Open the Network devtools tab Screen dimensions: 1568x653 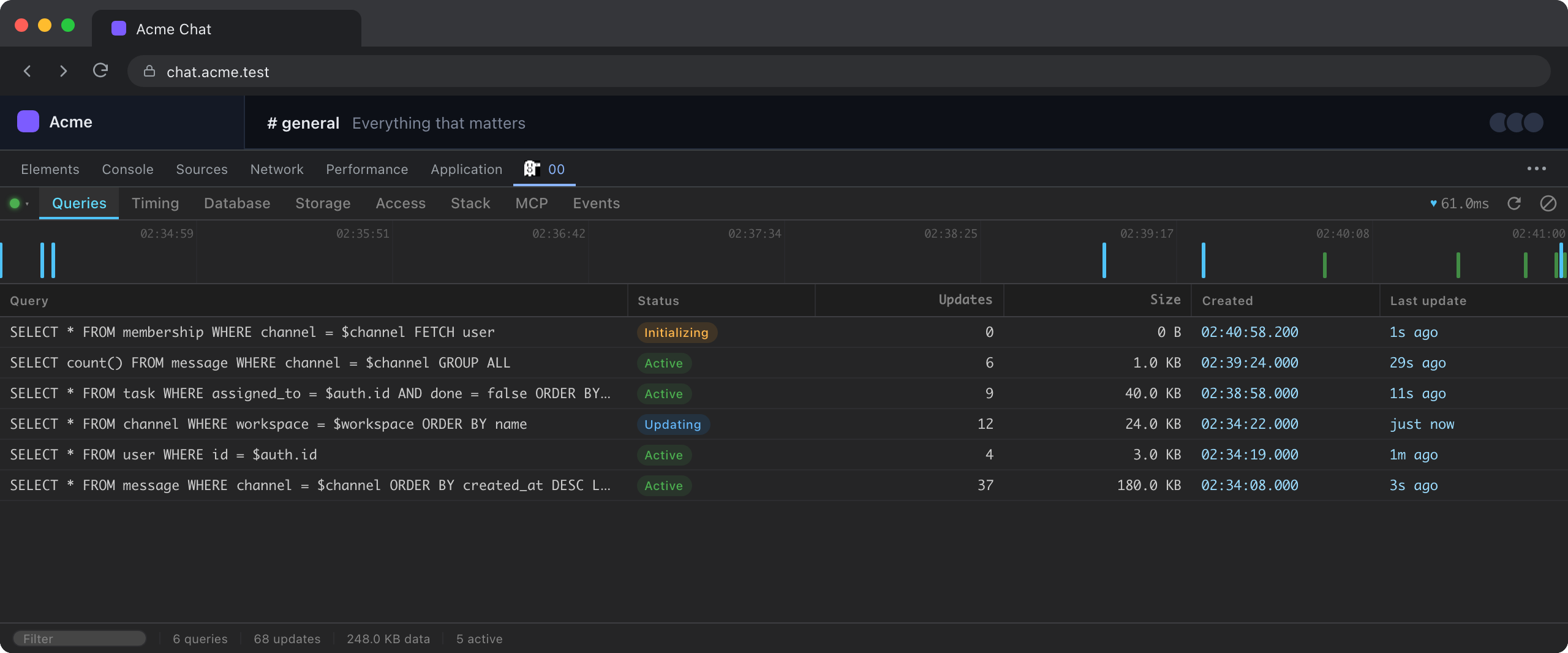[x=277, y=169]
